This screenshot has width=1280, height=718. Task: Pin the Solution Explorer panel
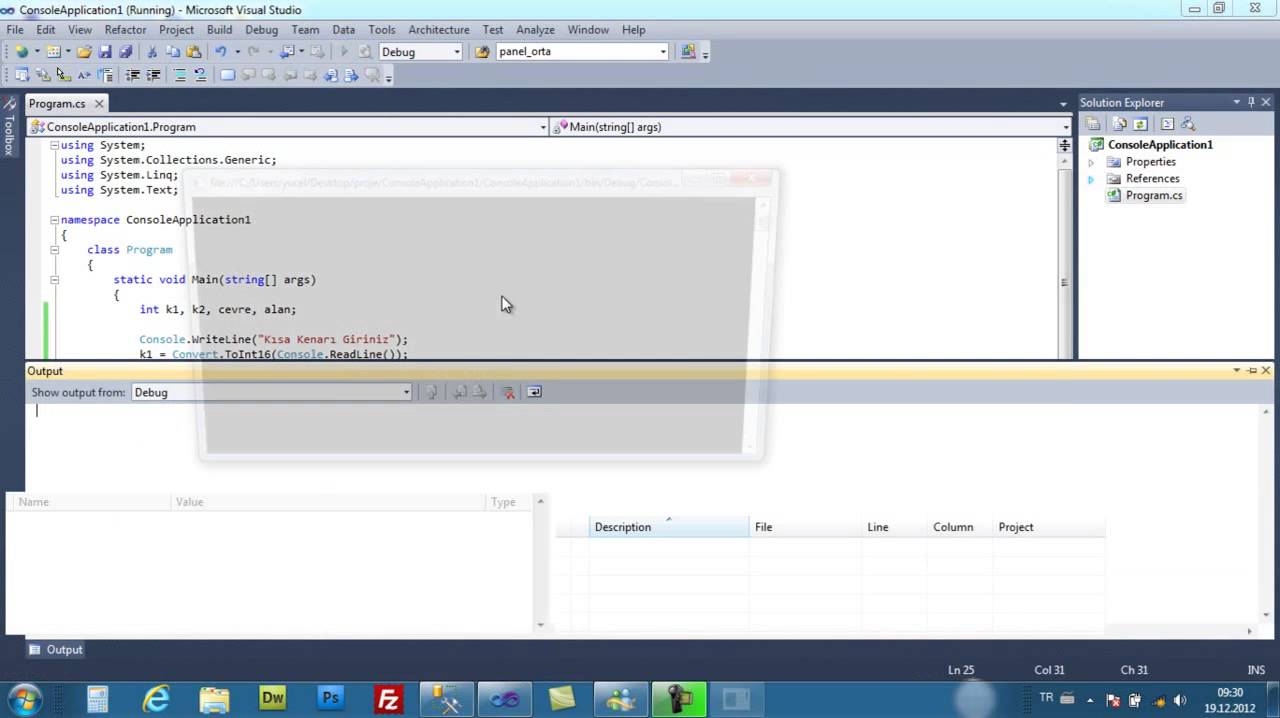coord(1251,102)
